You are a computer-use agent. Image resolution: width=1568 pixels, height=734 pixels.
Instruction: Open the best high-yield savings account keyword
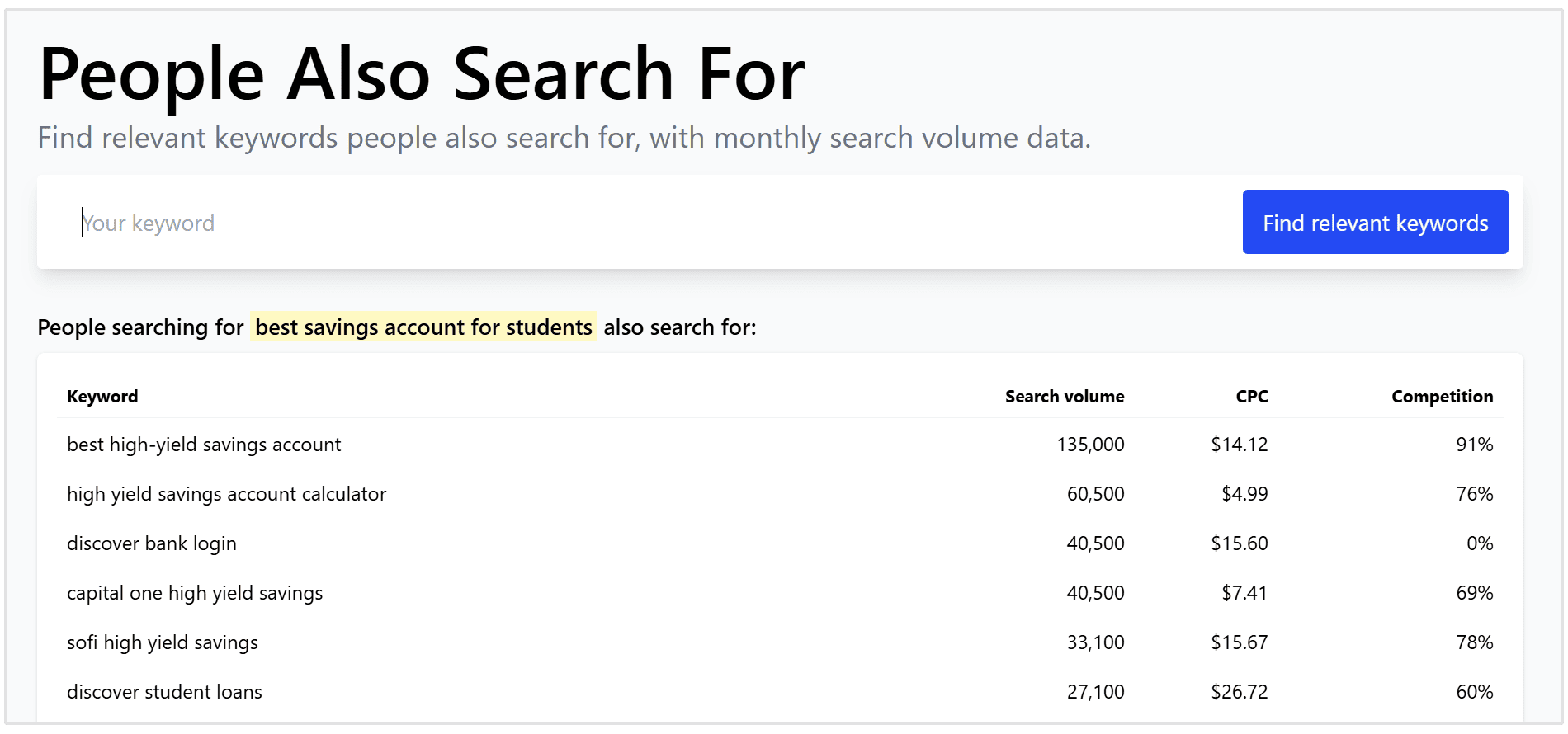[x=204, y=444]
